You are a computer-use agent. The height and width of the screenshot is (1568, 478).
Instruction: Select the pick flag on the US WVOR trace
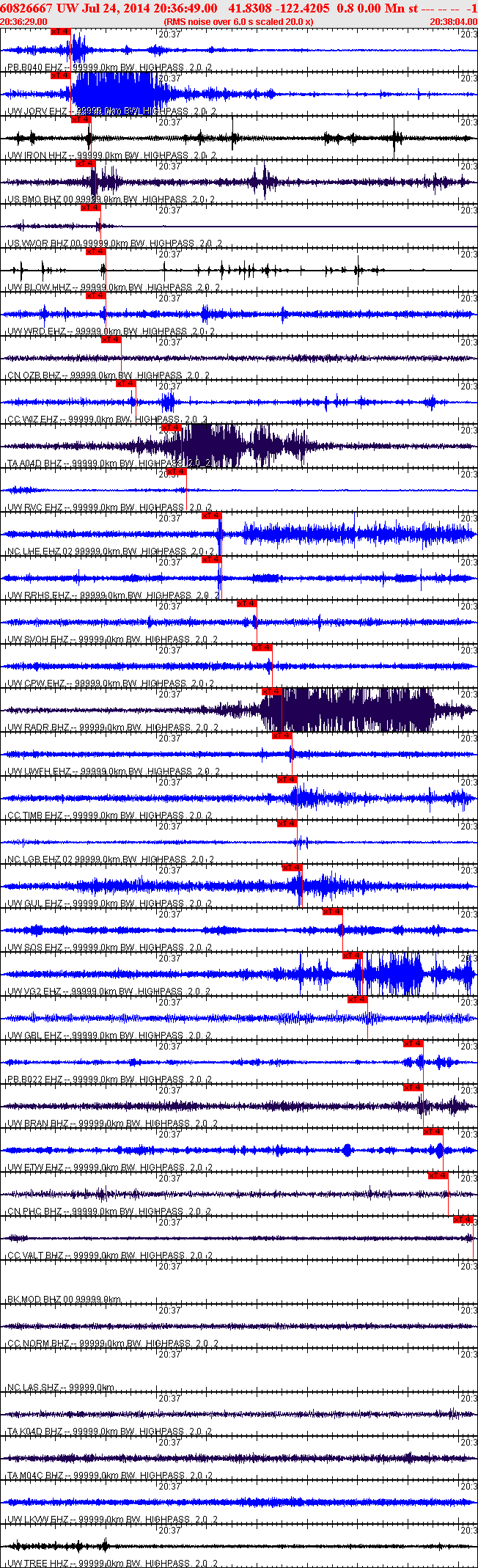click(x=91, y=208)
